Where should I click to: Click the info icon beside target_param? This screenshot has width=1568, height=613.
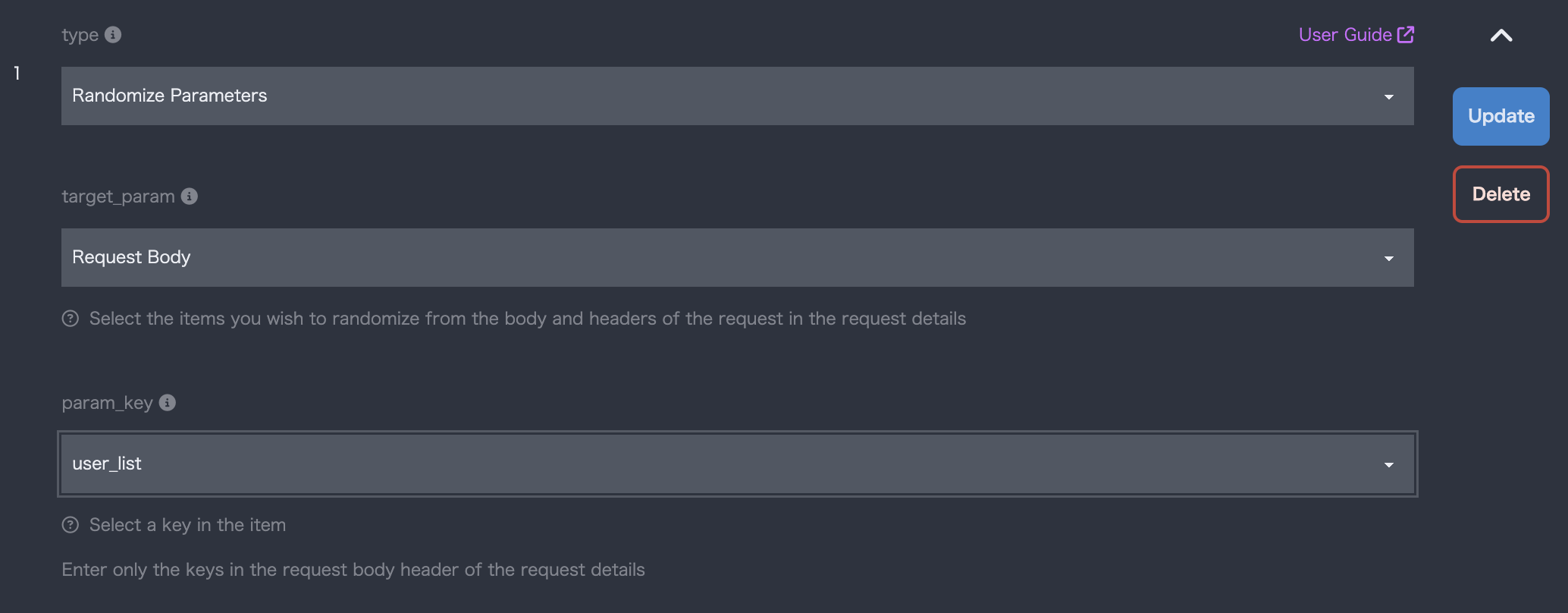click(190, 196)
